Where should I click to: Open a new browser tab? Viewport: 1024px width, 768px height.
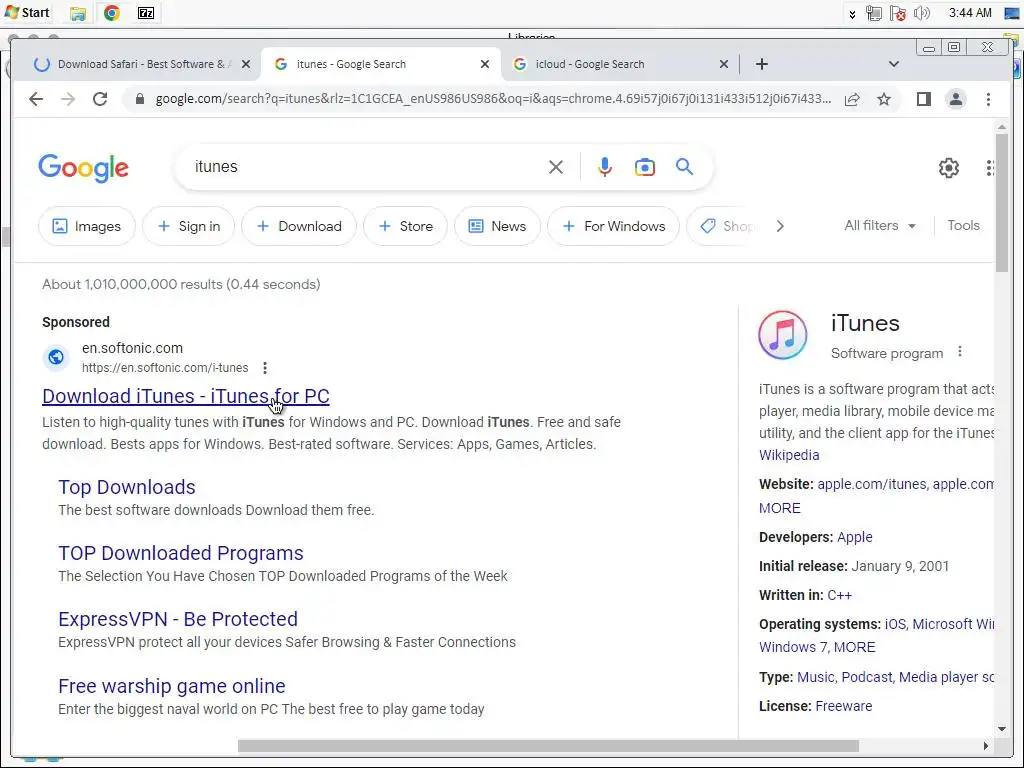click(x=761, y=64)
